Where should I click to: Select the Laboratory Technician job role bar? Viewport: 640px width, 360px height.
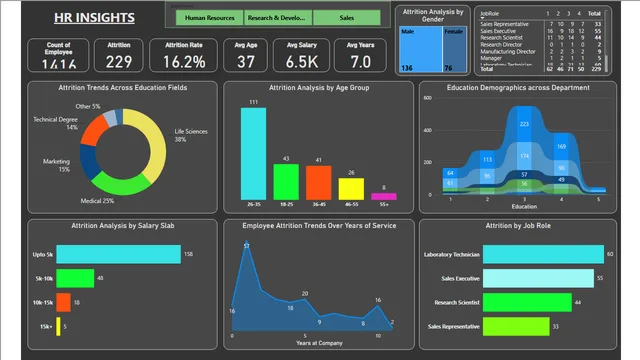pyautogui.click(x=543, y=254)
